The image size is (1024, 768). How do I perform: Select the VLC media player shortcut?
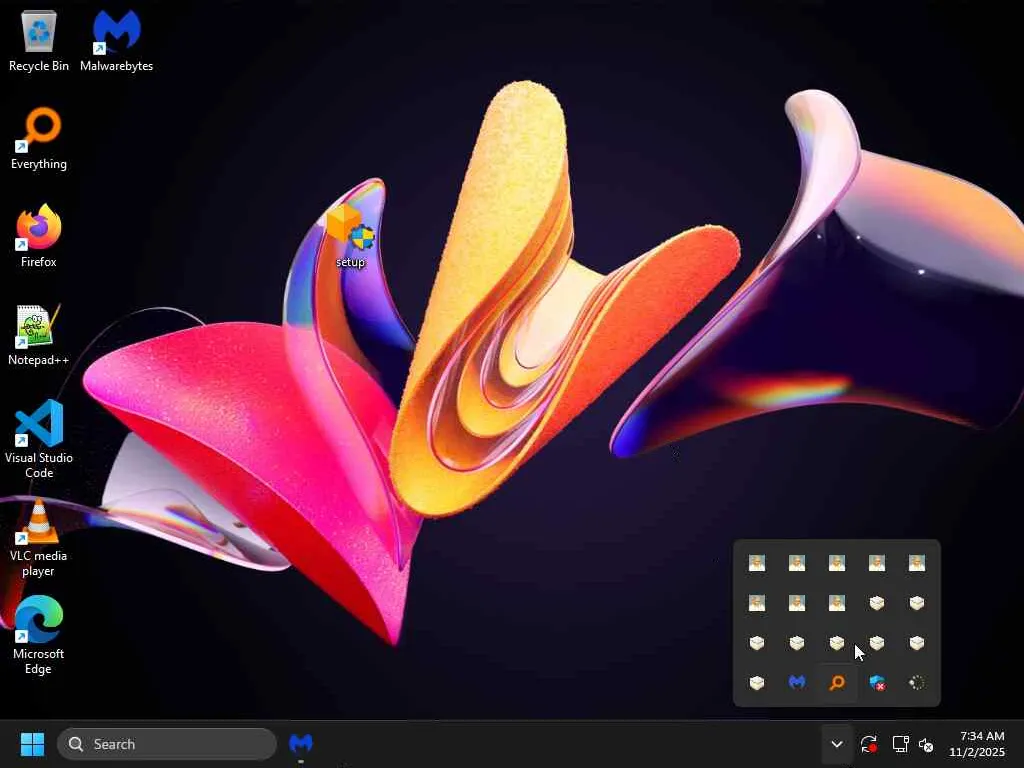[x=39, y=537]
